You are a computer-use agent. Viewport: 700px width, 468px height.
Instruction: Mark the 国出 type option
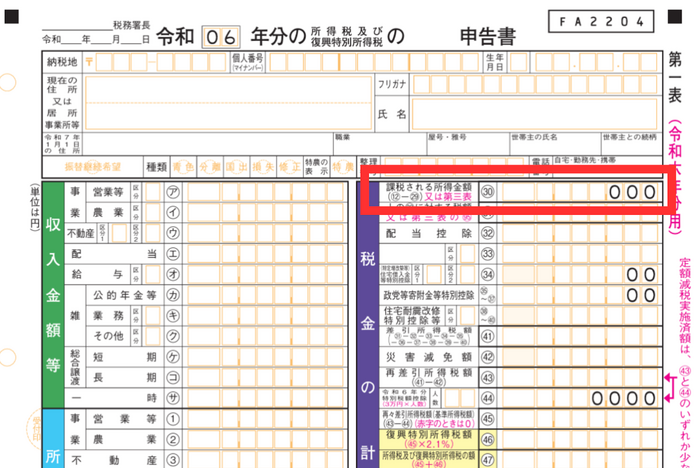click(x=236, y=167)
